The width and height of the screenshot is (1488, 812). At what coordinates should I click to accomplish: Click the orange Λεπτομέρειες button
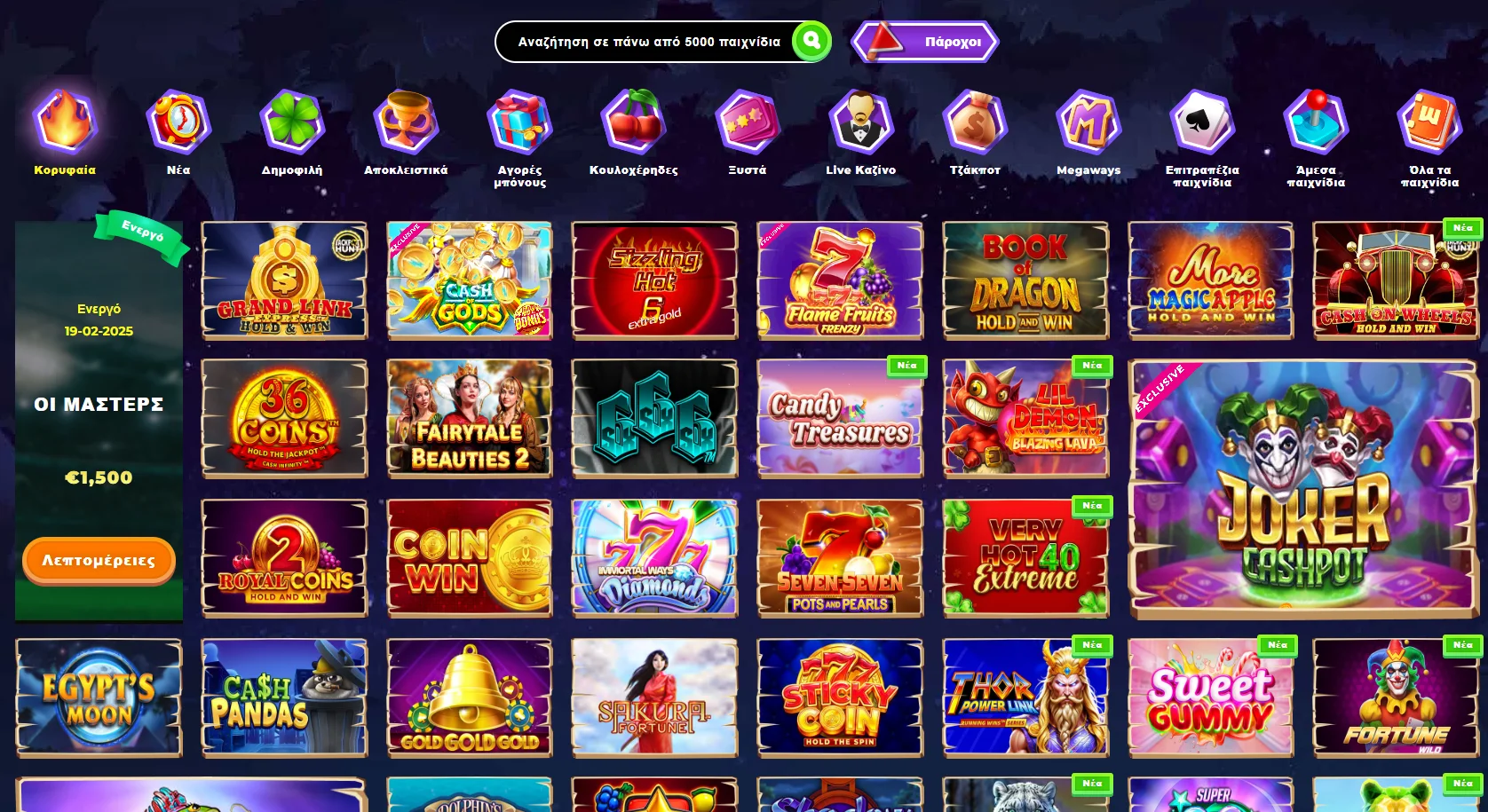pyautogui.click(x=99, y=560)
